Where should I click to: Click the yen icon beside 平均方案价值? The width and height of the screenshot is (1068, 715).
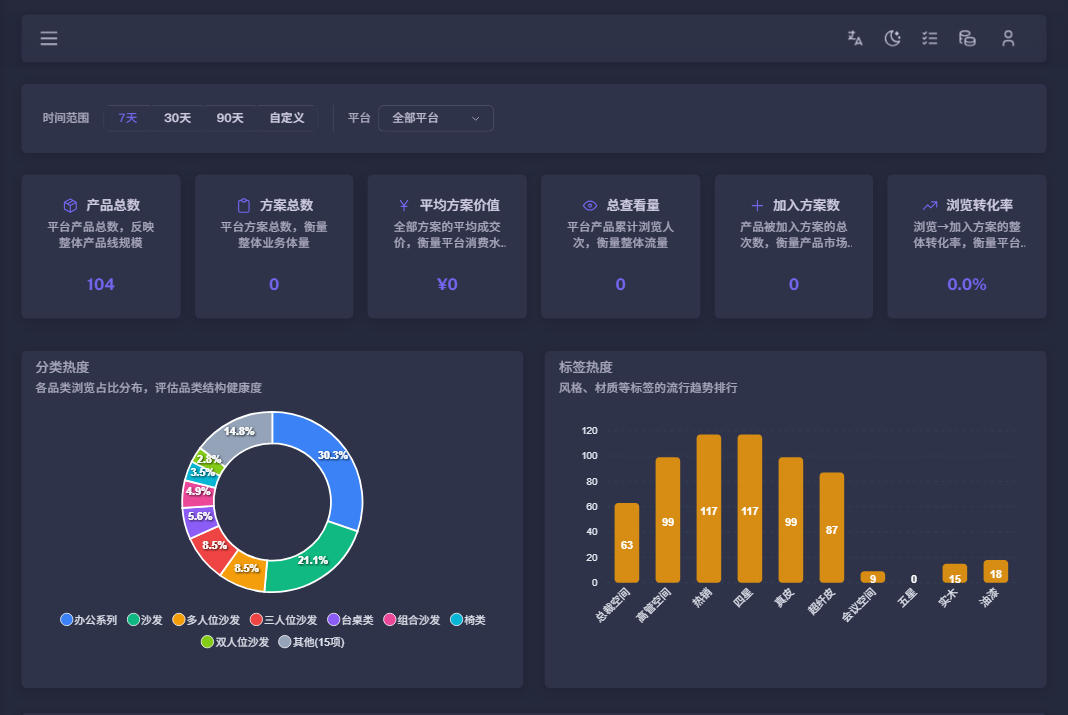(x=404, y=205)
